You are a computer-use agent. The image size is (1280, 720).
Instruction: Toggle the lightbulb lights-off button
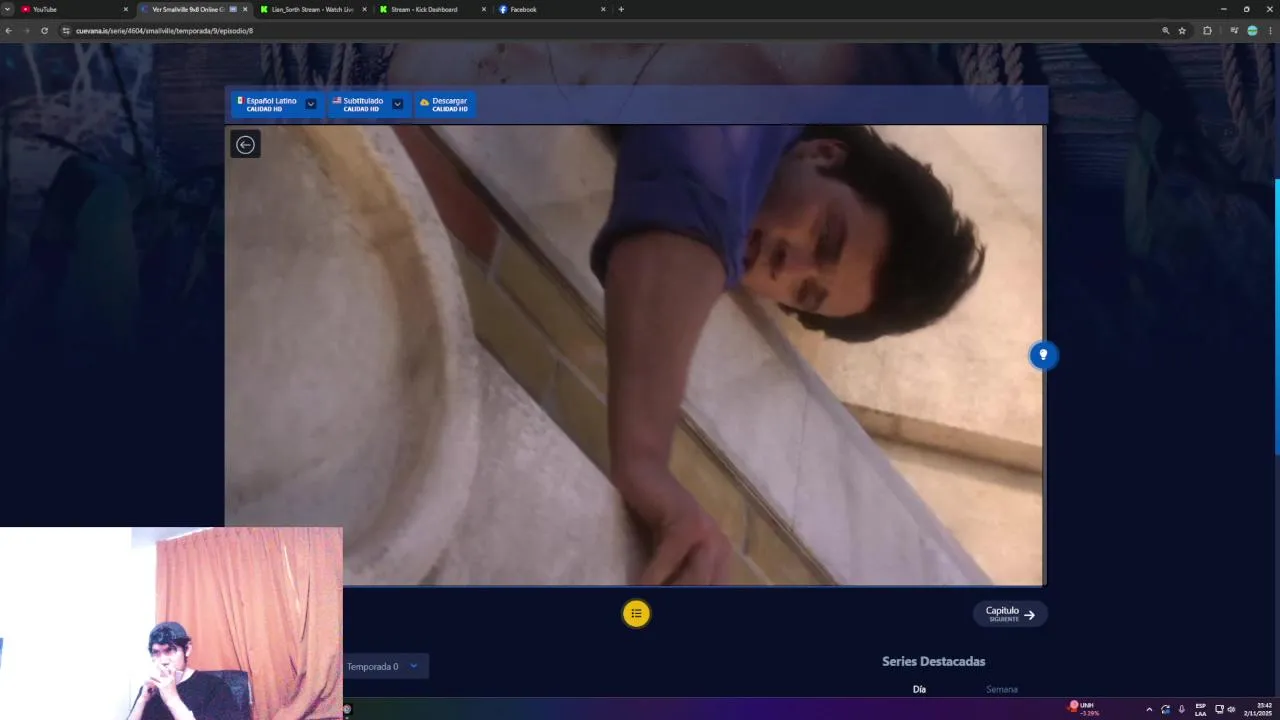[x=1043, y=355]
